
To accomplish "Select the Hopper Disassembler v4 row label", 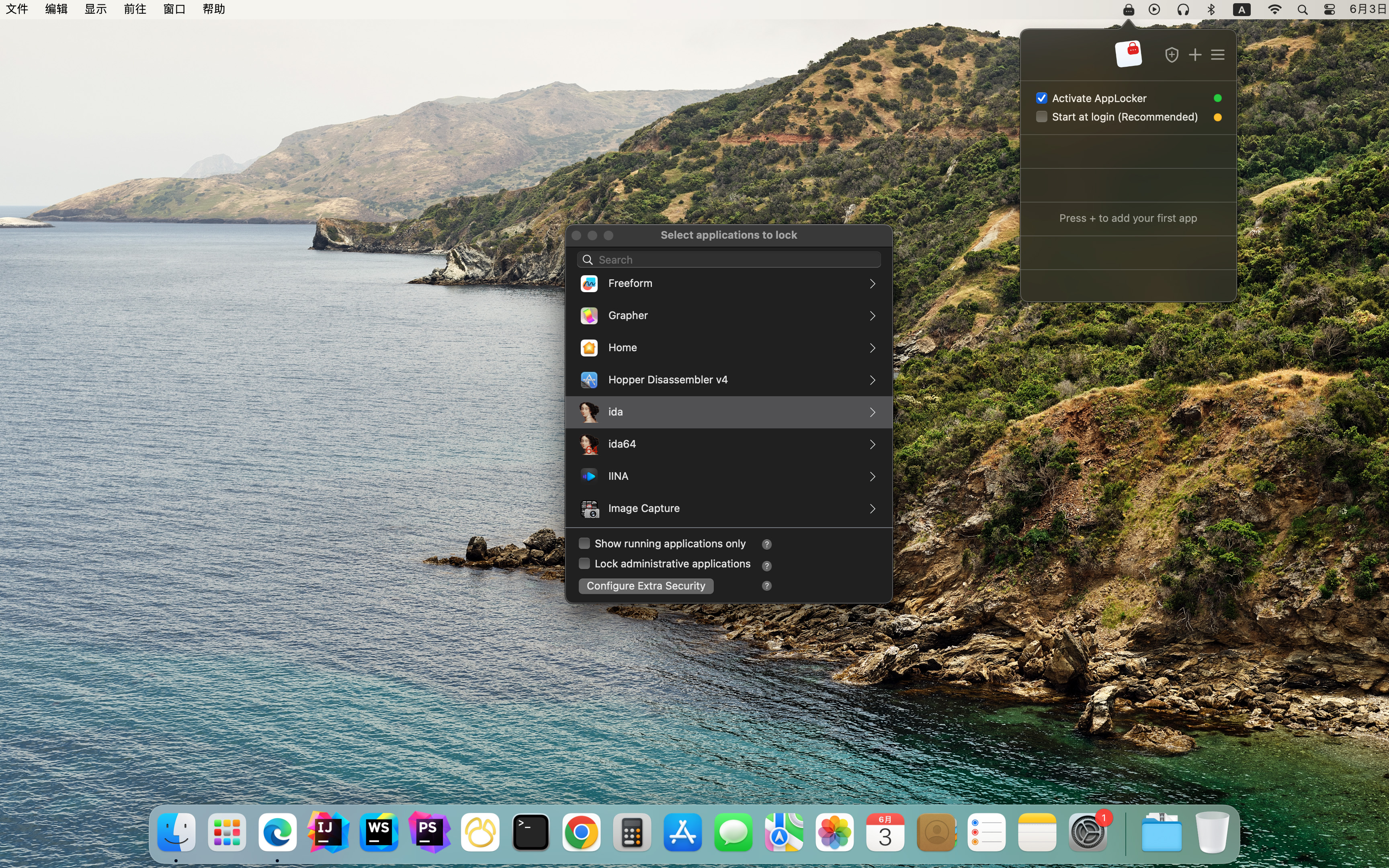I will 668,380.
